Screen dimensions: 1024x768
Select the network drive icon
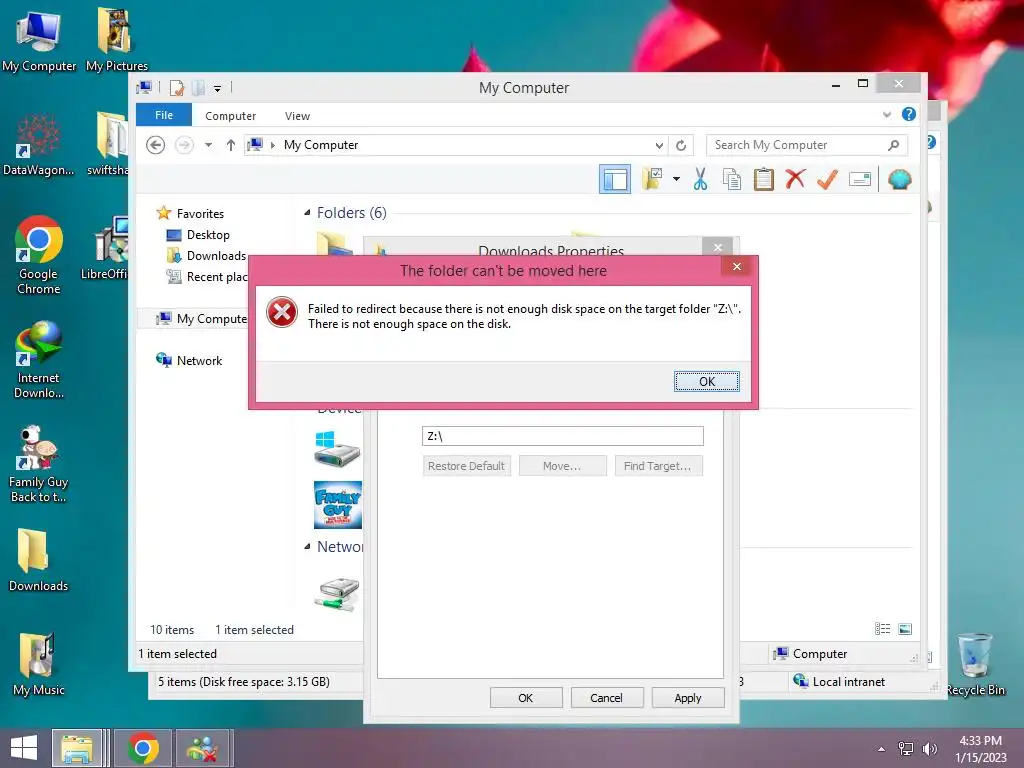coord(337,594)
